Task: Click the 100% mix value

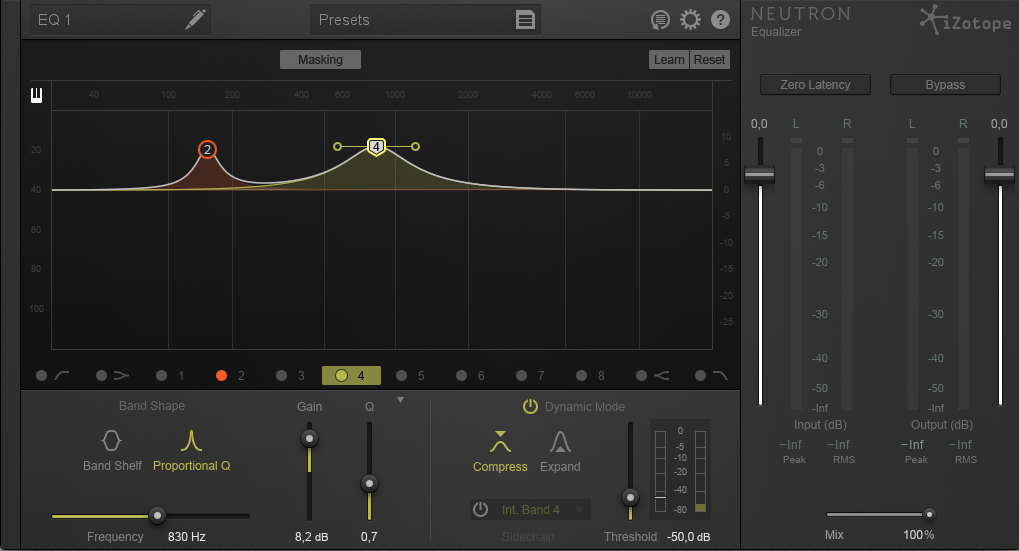Action: [918, 535]
